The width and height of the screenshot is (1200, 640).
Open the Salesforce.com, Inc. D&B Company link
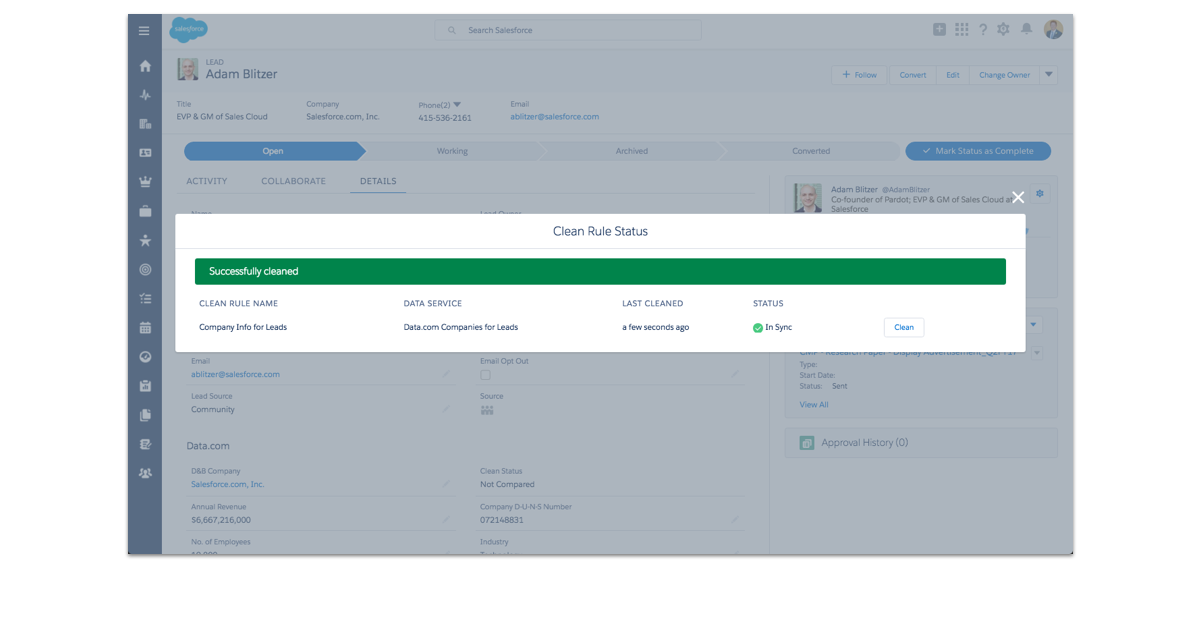(x=228, y=484)
